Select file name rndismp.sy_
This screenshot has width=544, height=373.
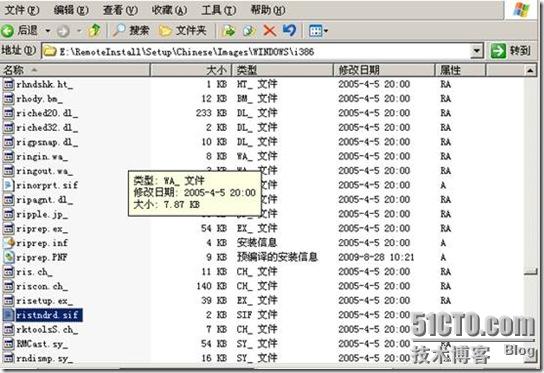(x=44, y=358)
